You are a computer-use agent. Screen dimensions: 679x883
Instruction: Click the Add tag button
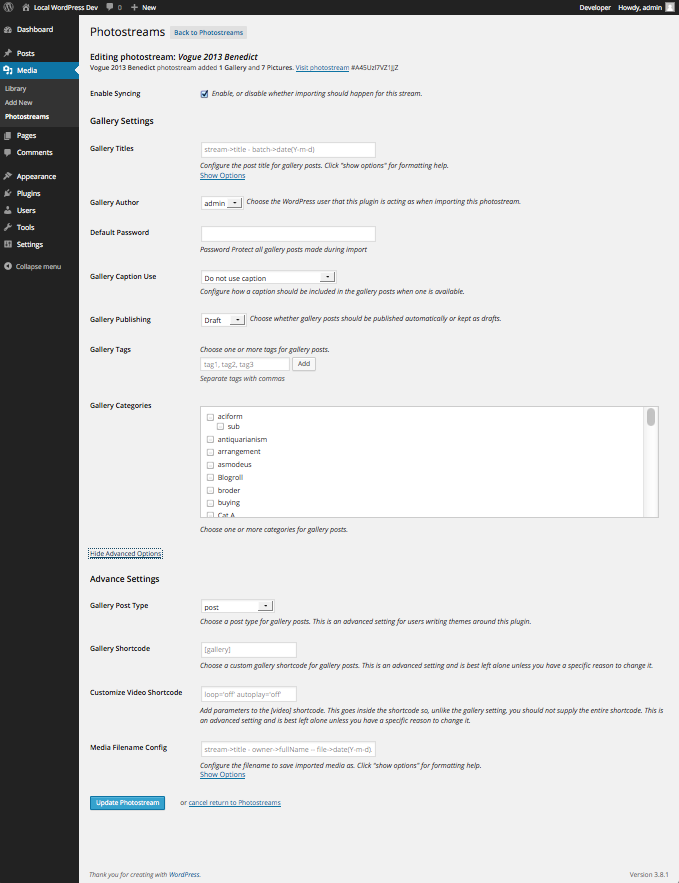pyautogui.click(x=304, y=364)
